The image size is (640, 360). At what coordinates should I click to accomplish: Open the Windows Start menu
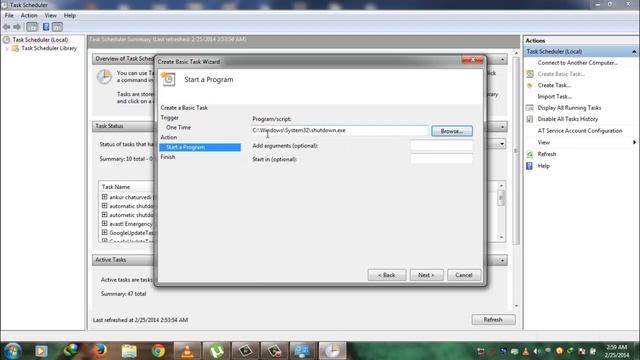click(x=12, y=351)
